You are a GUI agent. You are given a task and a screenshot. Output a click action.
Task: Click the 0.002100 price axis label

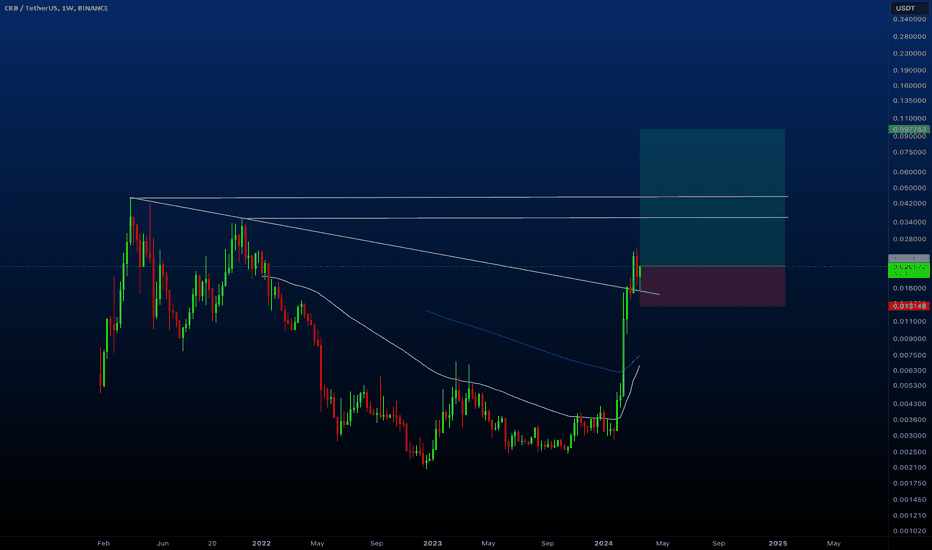[909, 467]
